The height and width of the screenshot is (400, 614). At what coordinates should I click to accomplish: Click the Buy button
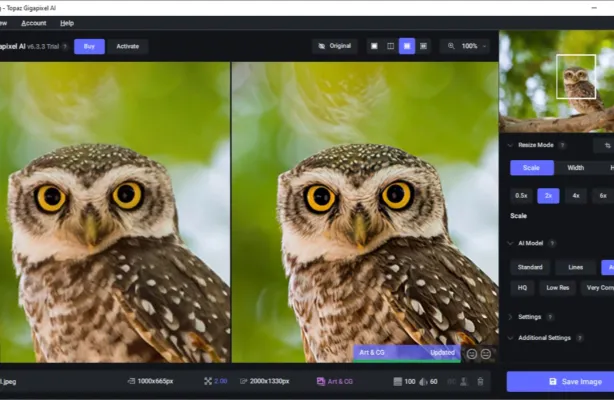(x=89, y=46)
